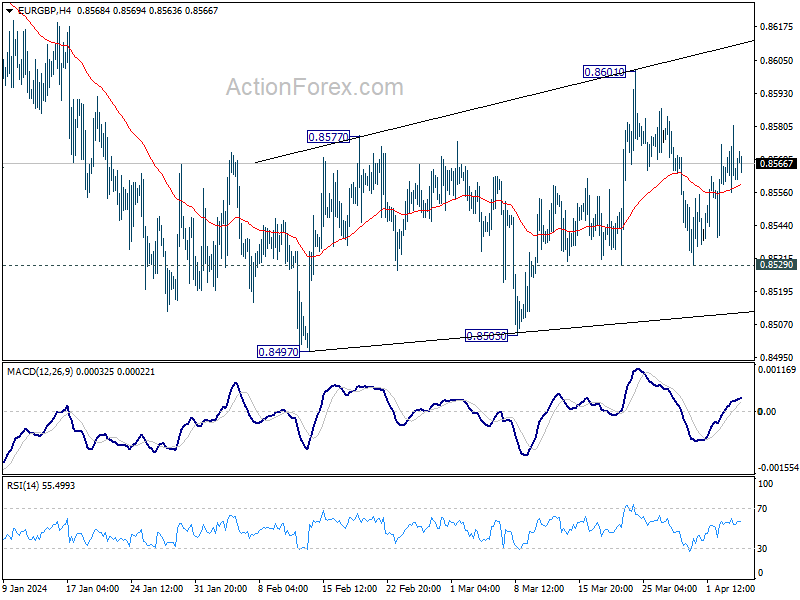Select the current price tag 0.85667
This screenshot has width=800, height=600.
pyautogui.click(x=777, y=164)
